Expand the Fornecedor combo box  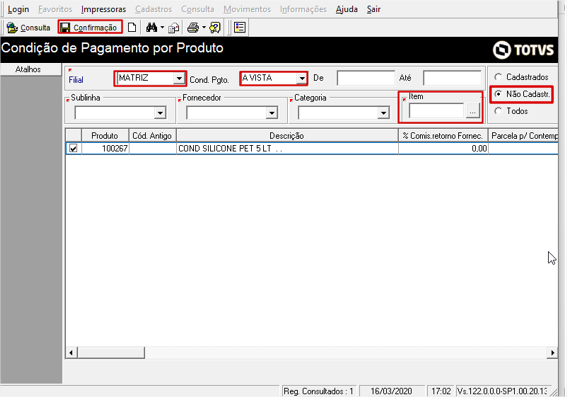point(272,113)
